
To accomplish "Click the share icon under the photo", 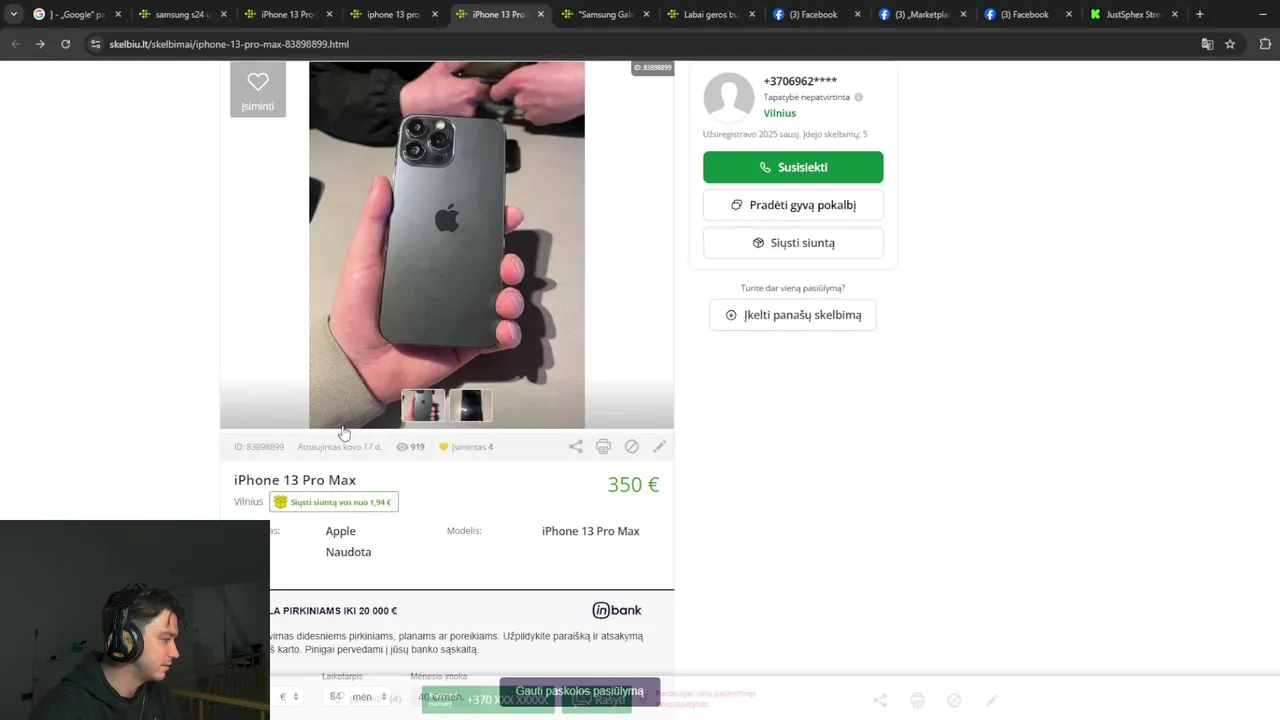I will point(576,447).
